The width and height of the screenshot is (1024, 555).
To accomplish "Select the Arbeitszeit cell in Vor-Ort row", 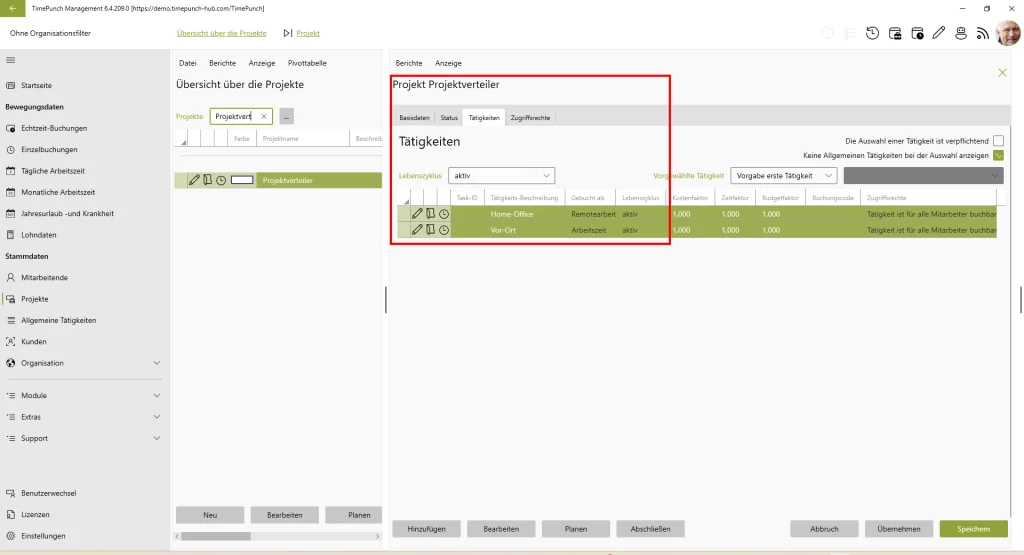I will (x=588, y=230).
